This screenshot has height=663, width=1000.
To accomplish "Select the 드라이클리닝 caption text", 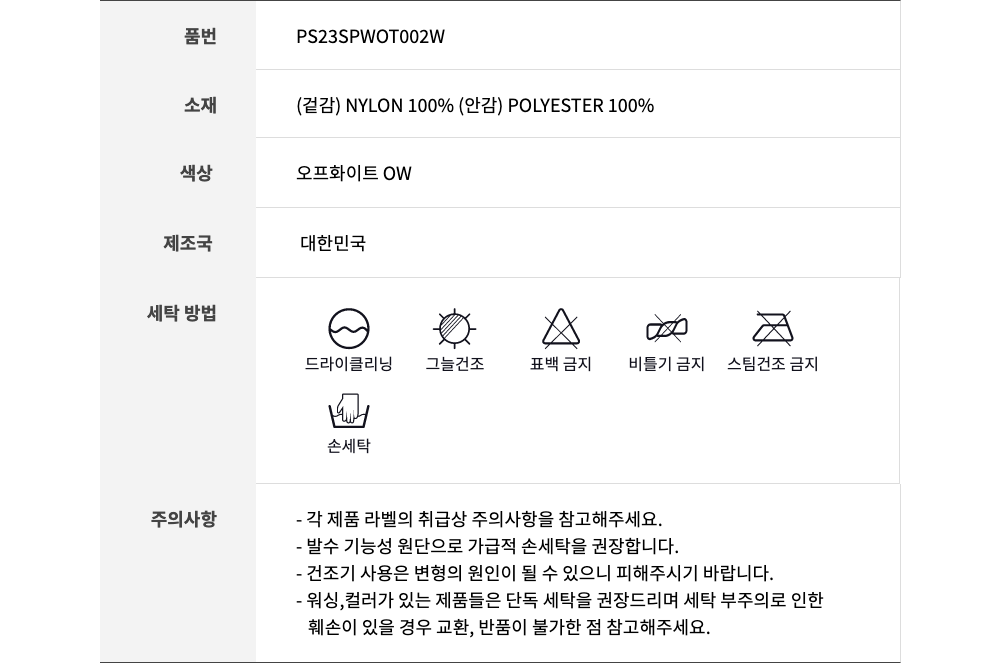I will tap(348, 364).
